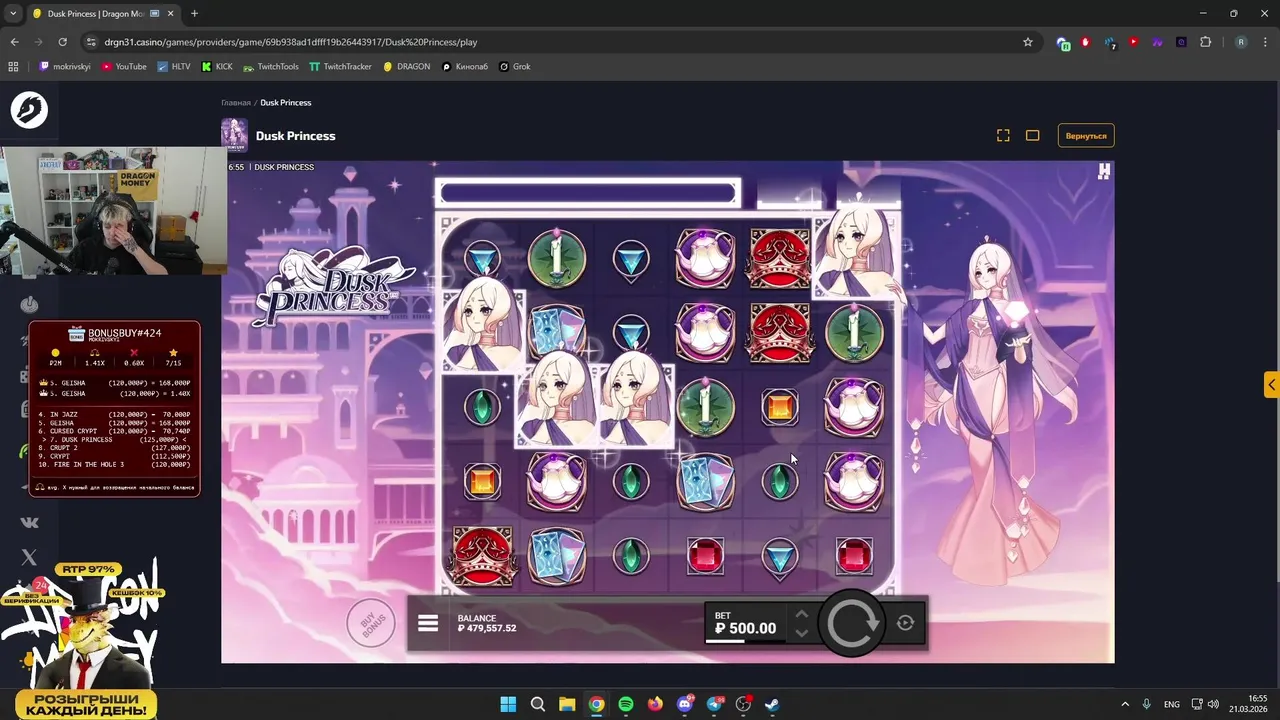Open a new browser tab
The image size is (1280, 720).
(x=194, y=14)
